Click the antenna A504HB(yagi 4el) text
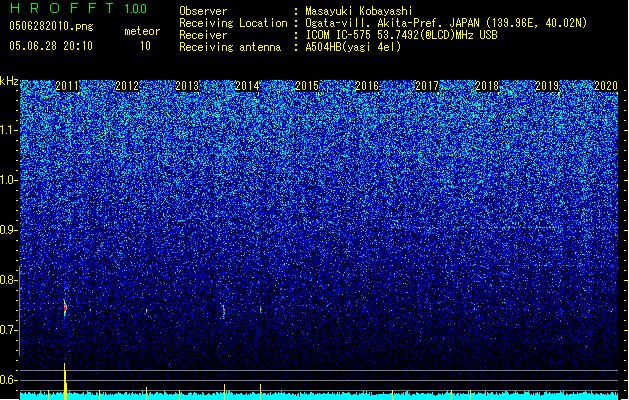The height and width of the screenshot is (400, 629). click(353, 47)
